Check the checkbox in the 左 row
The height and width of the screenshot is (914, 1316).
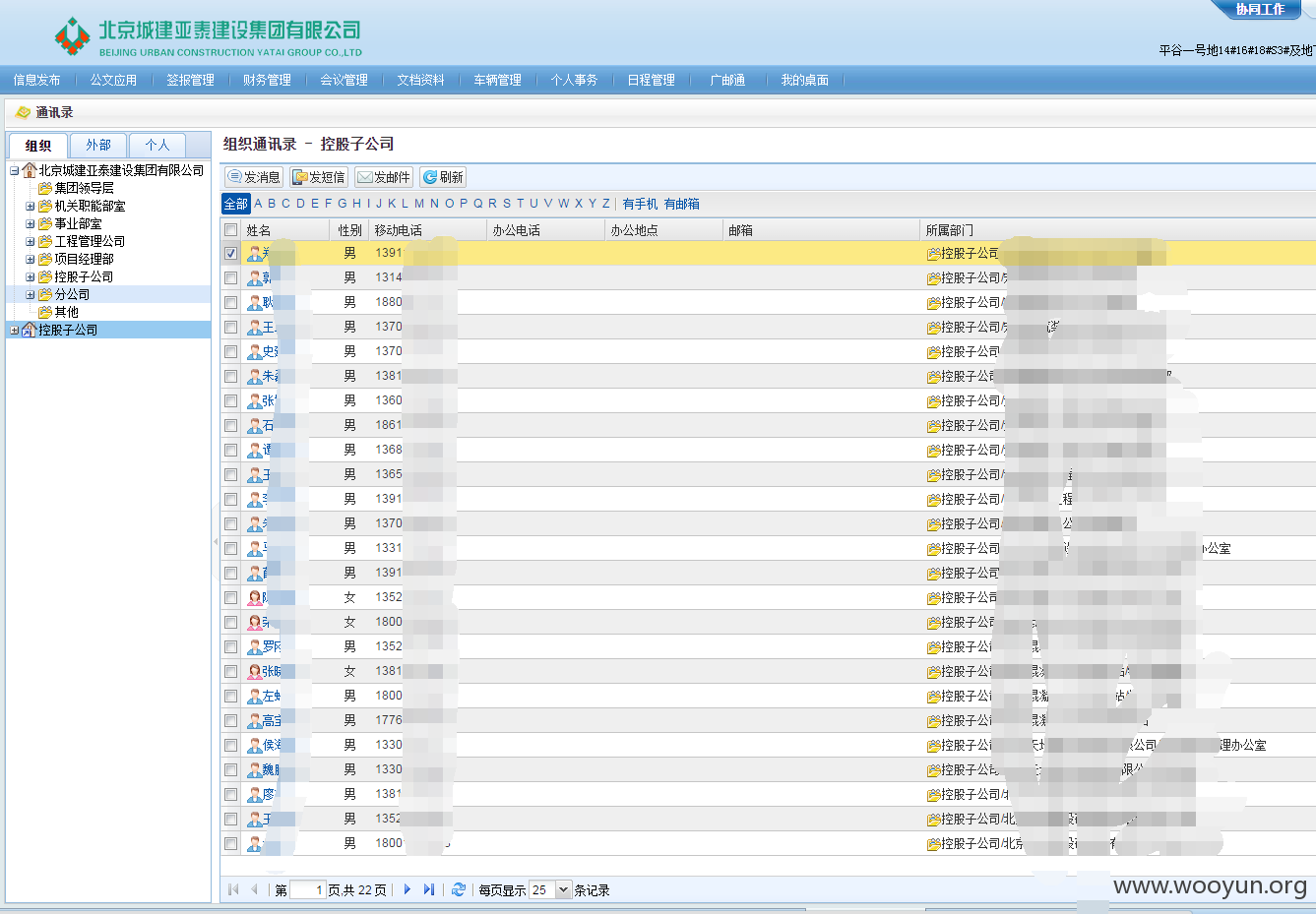231,696
